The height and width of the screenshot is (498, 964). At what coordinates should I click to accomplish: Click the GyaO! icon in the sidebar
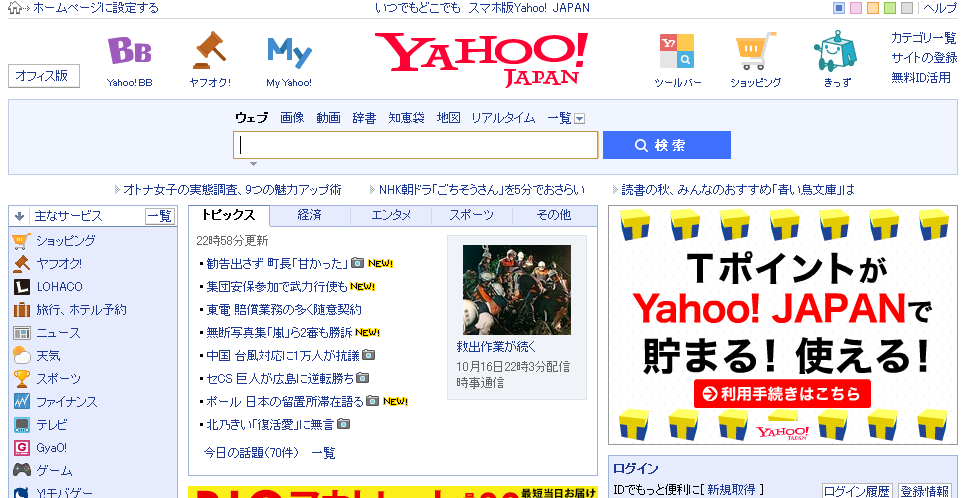22,448
